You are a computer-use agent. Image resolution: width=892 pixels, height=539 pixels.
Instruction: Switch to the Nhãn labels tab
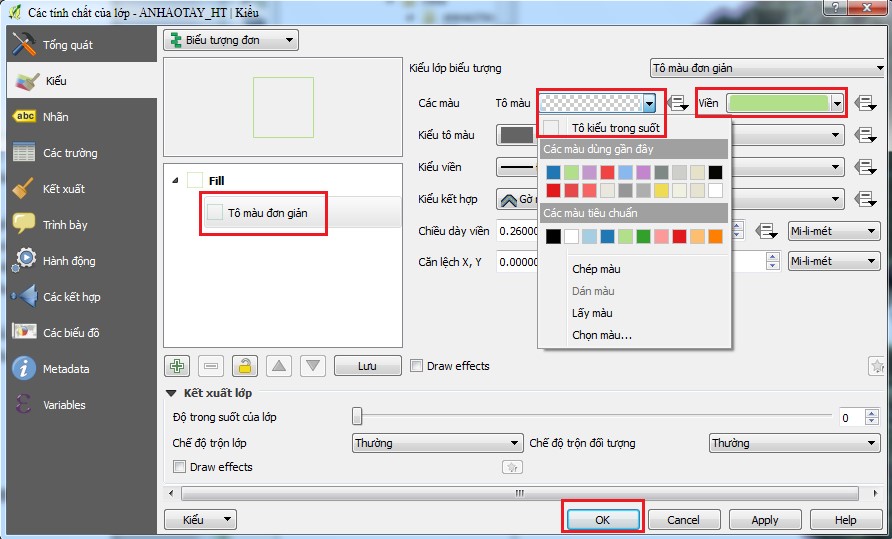click(81, 117)
